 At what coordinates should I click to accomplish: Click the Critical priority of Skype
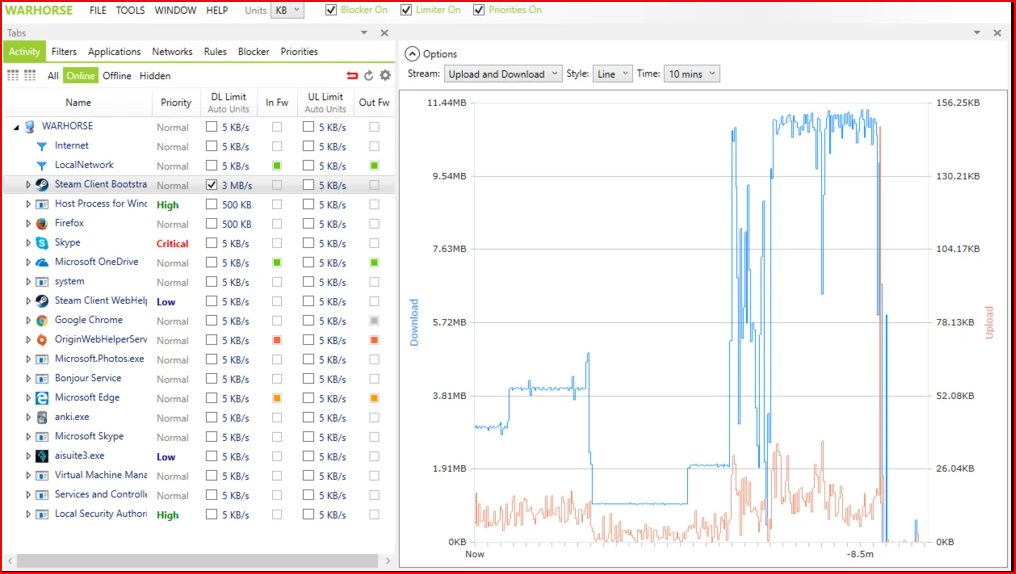coord(172,244)
